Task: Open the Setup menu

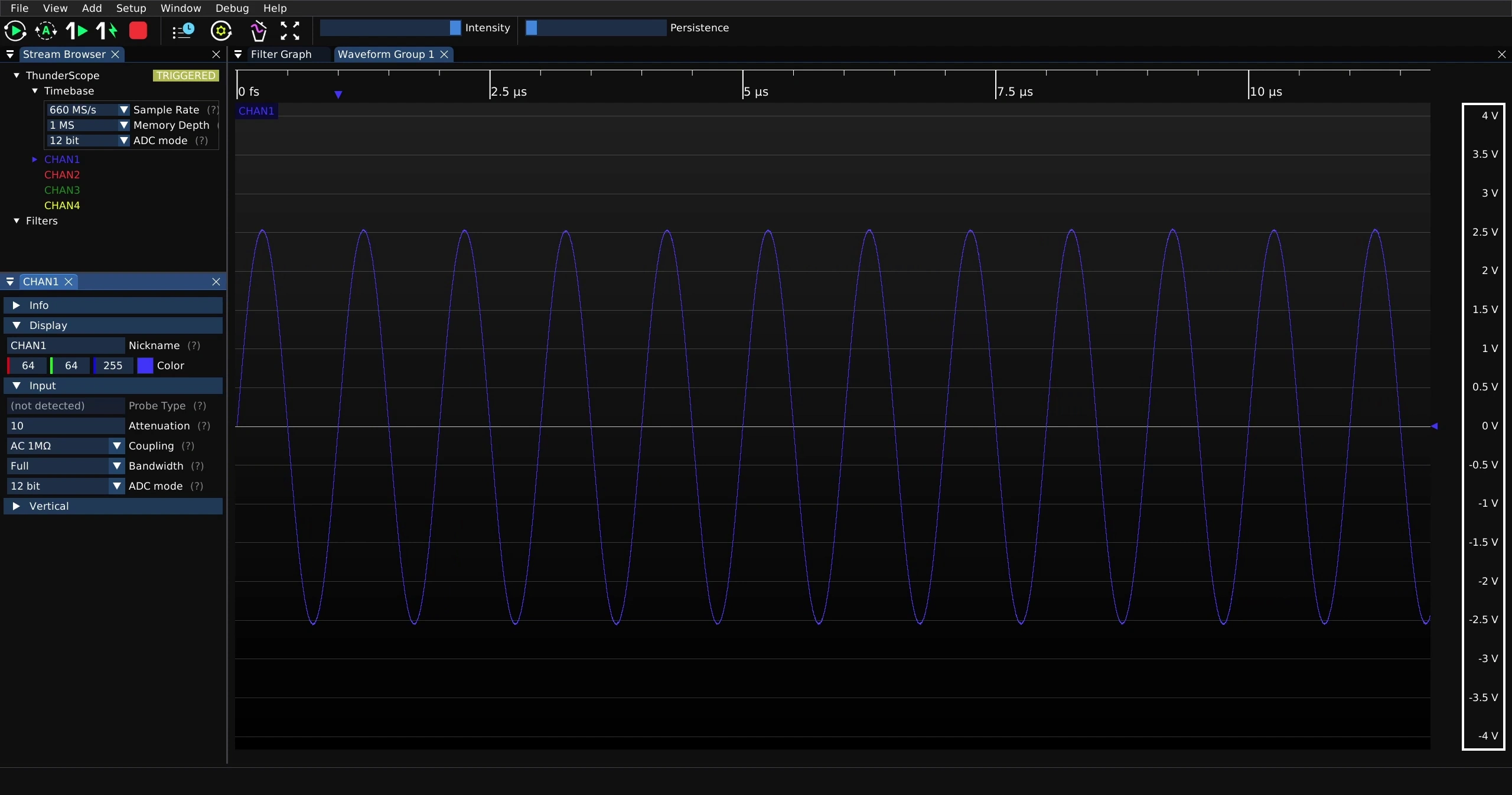Action: point(131,8)
